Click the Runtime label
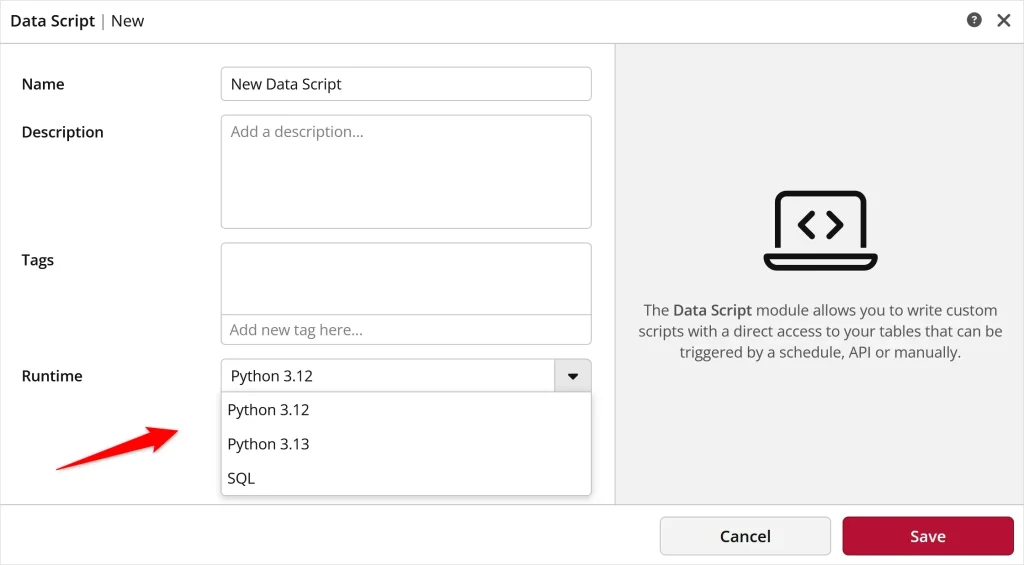Viewport: 1024px width, 565px height. coord(52,376)
